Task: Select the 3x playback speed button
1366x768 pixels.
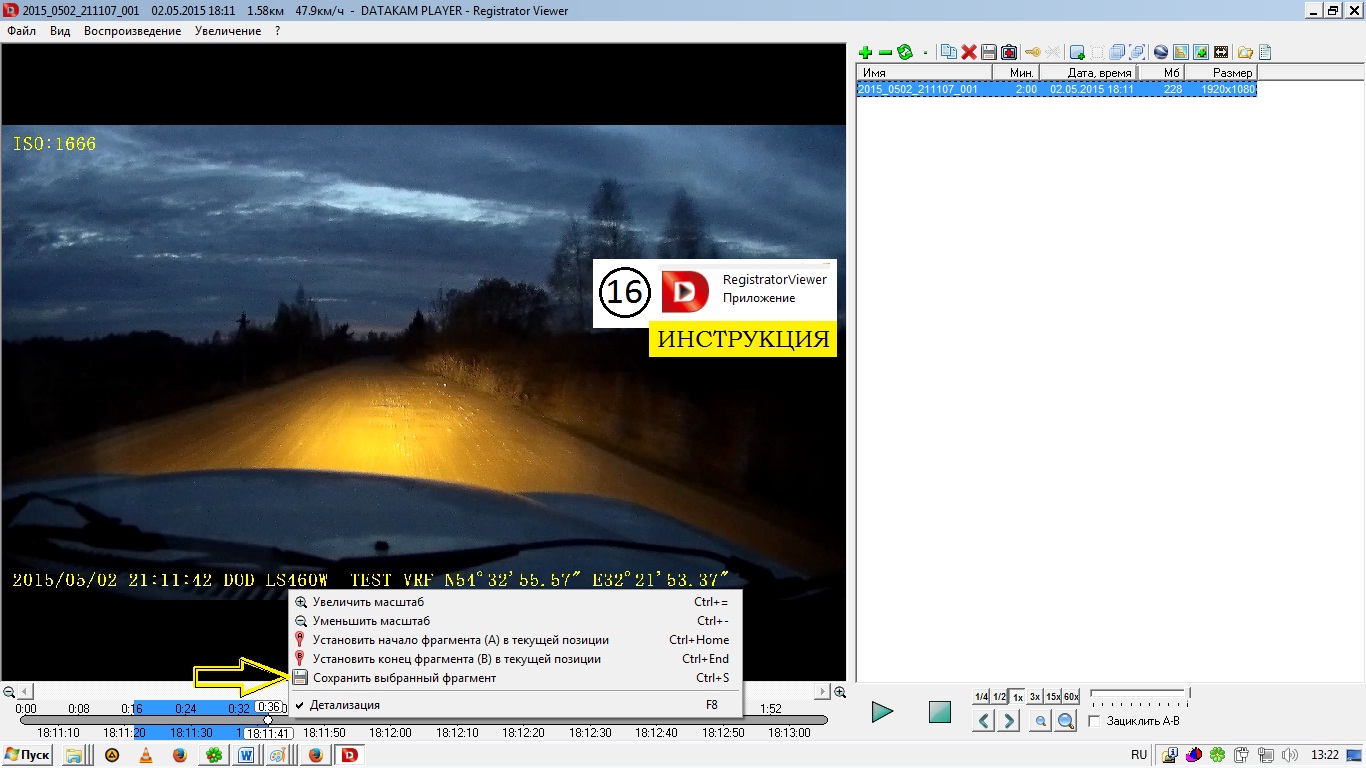Action: click(1035, 696)
